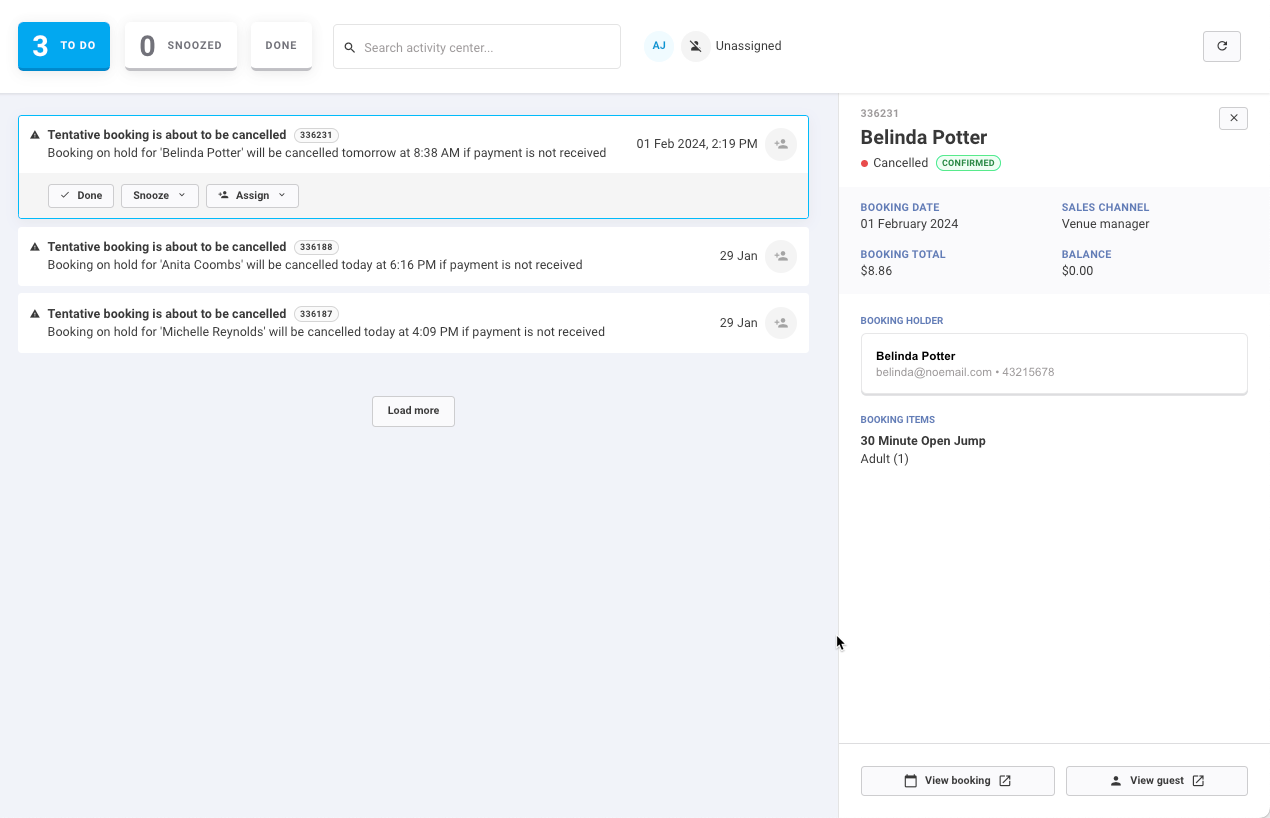Viewport: 1270px width, 818px height.
Task: Click Booking total value $8.86
Action: 876,271
